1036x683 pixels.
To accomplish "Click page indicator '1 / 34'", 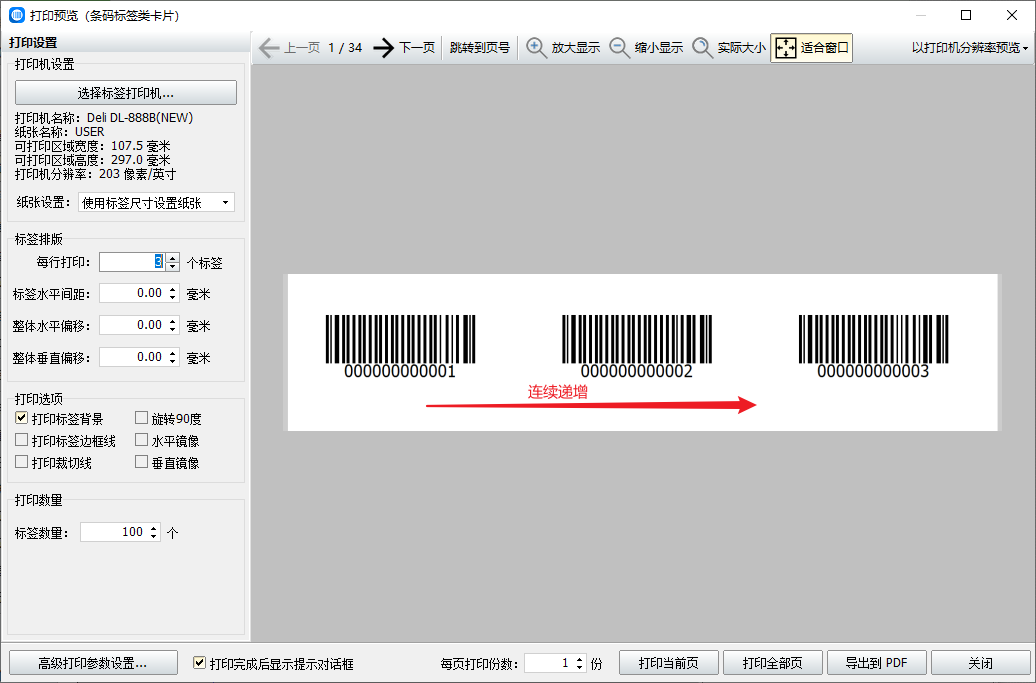I will (345, 48).
